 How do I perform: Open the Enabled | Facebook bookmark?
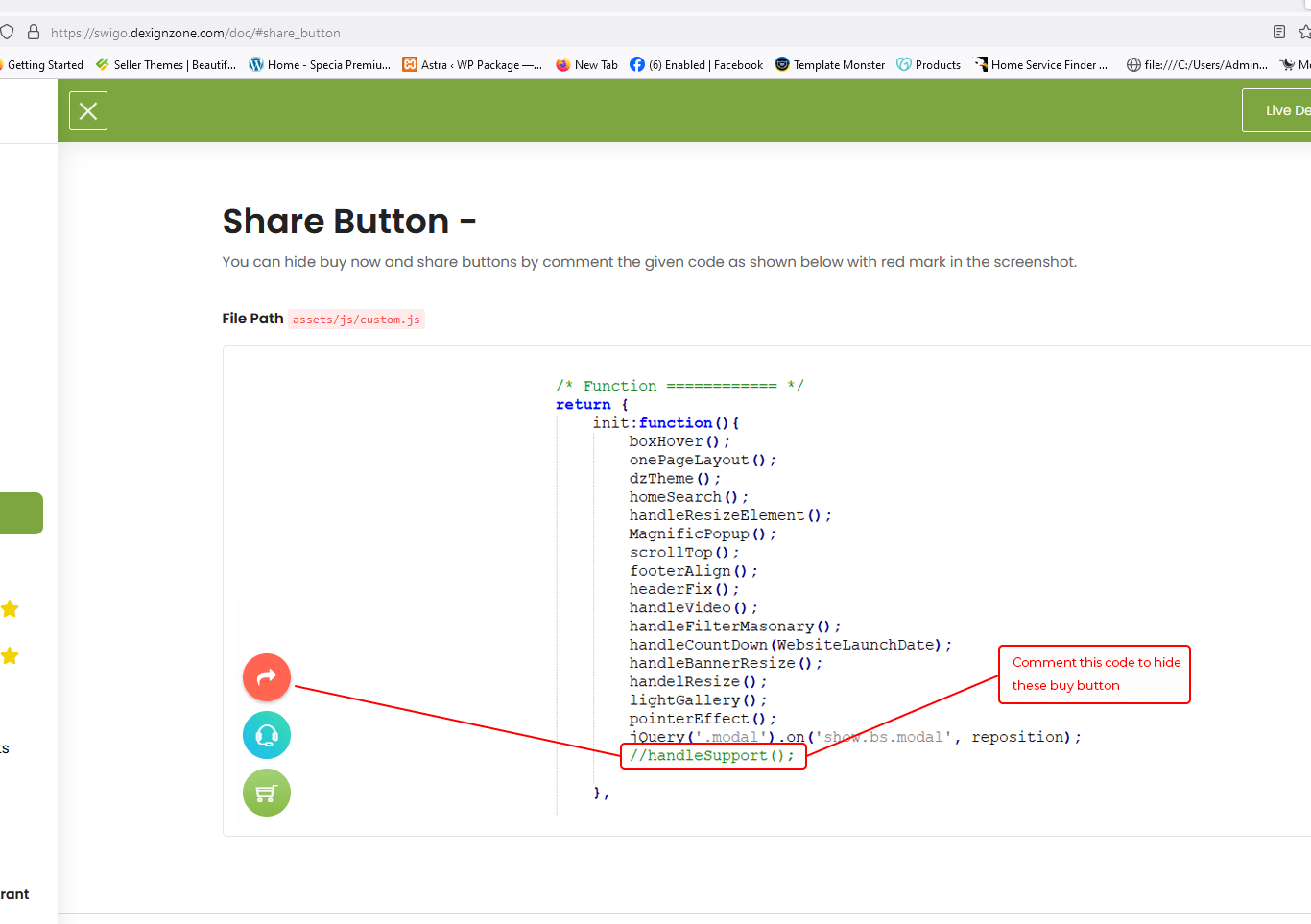click(697, 65)
